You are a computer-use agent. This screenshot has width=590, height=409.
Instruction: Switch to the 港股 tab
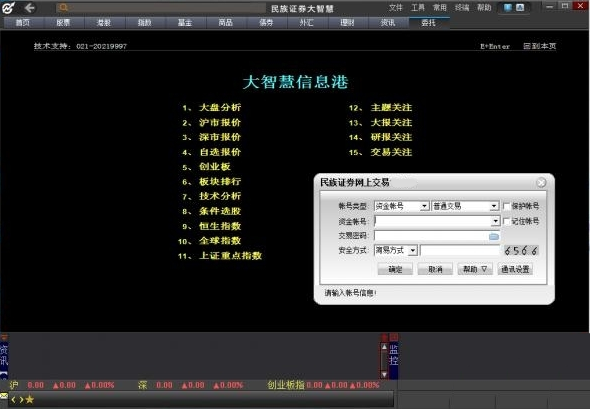pyautogui.click(x=104, y=23)
